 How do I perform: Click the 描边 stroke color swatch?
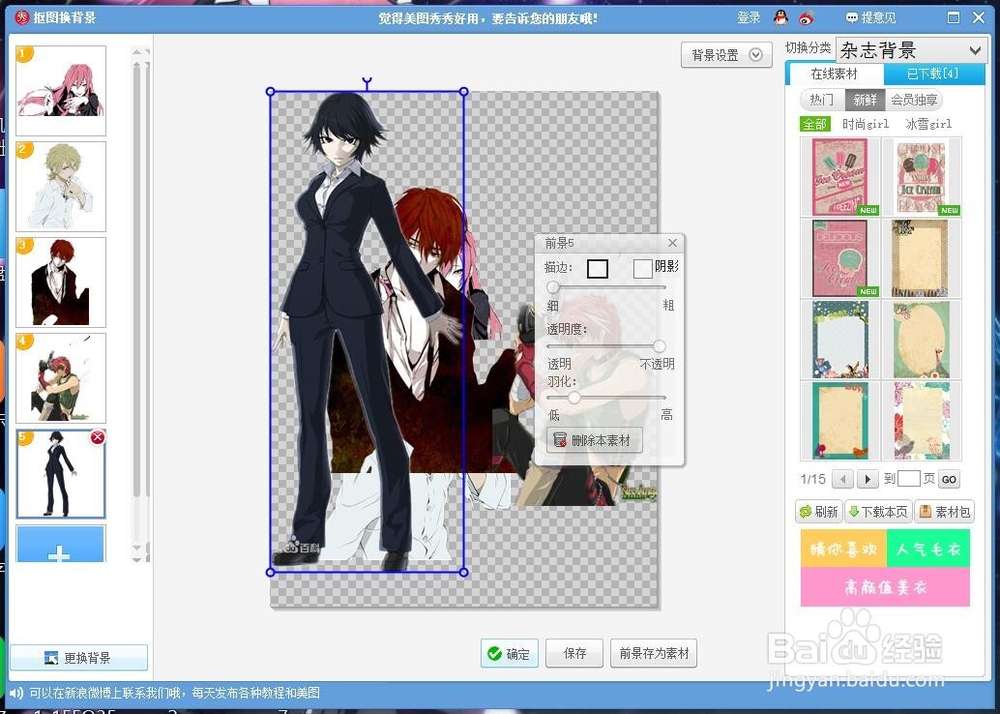click(598, 268)
